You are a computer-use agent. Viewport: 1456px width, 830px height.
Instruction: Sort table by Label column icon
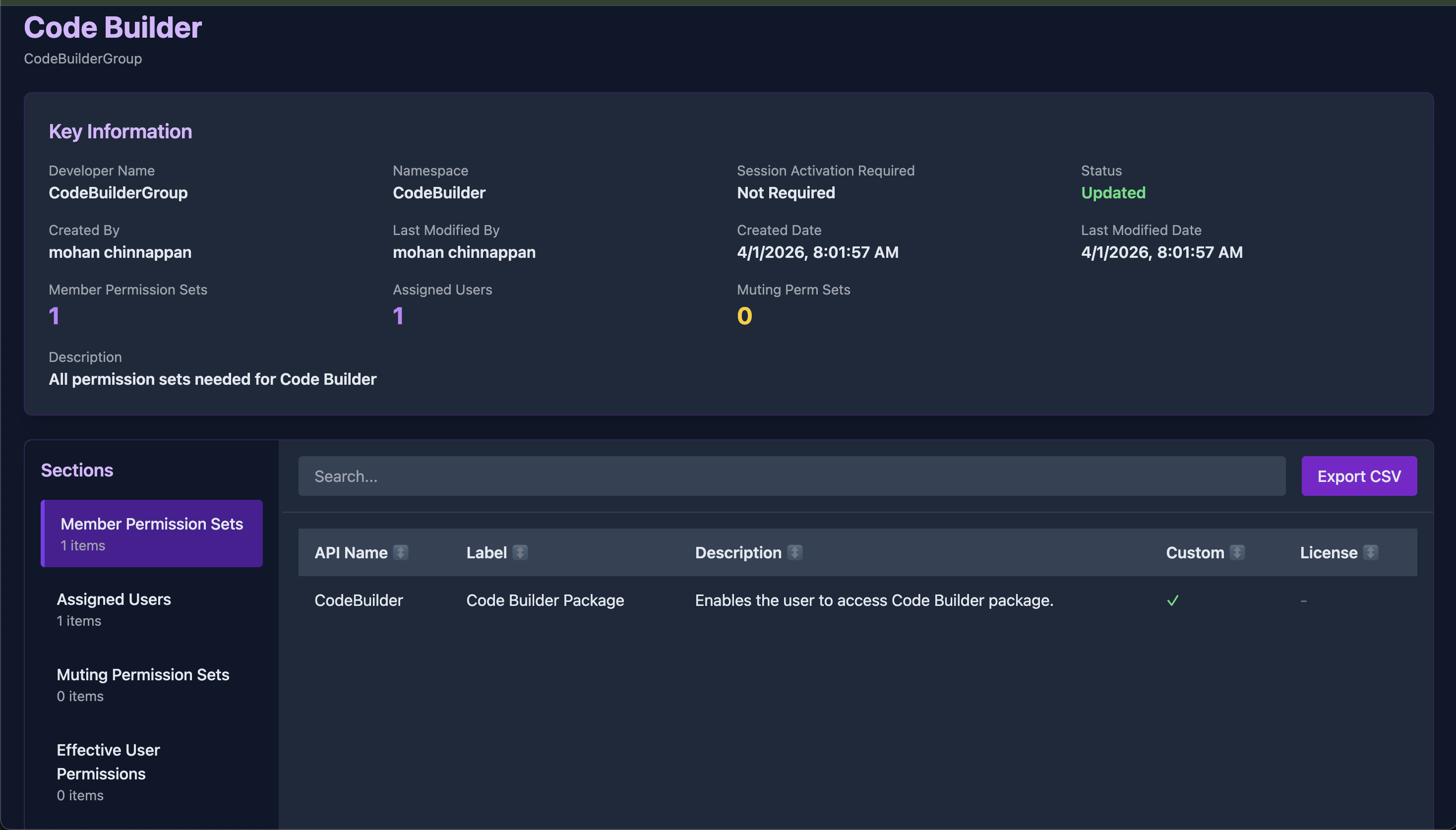pos(520,552)
